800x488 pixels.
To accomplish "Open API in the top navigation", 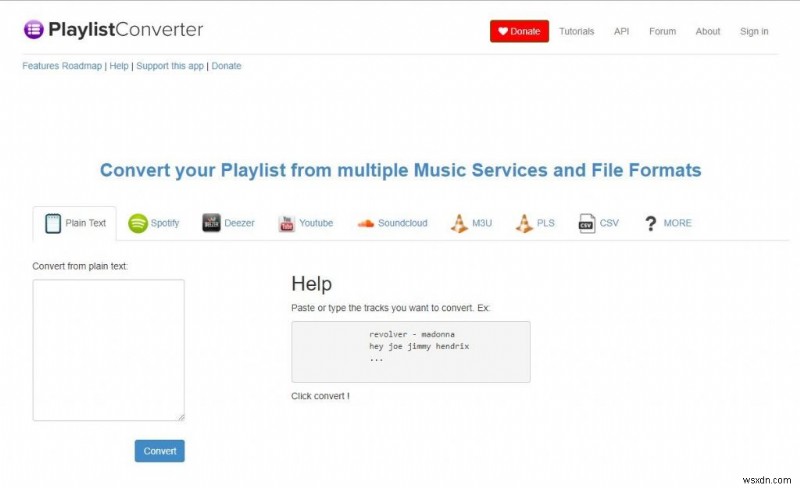I will [621, 31].
